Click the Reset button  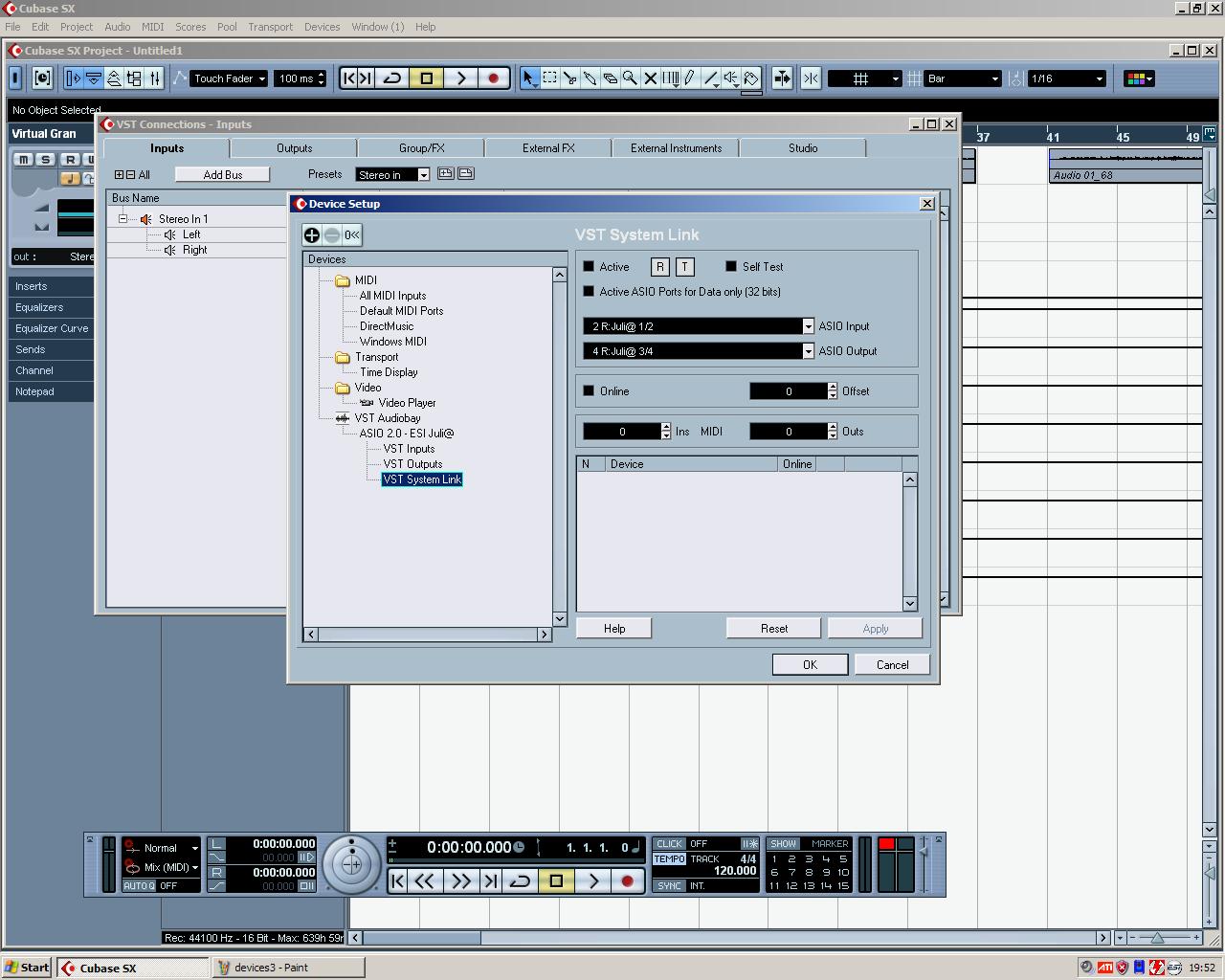774,628
